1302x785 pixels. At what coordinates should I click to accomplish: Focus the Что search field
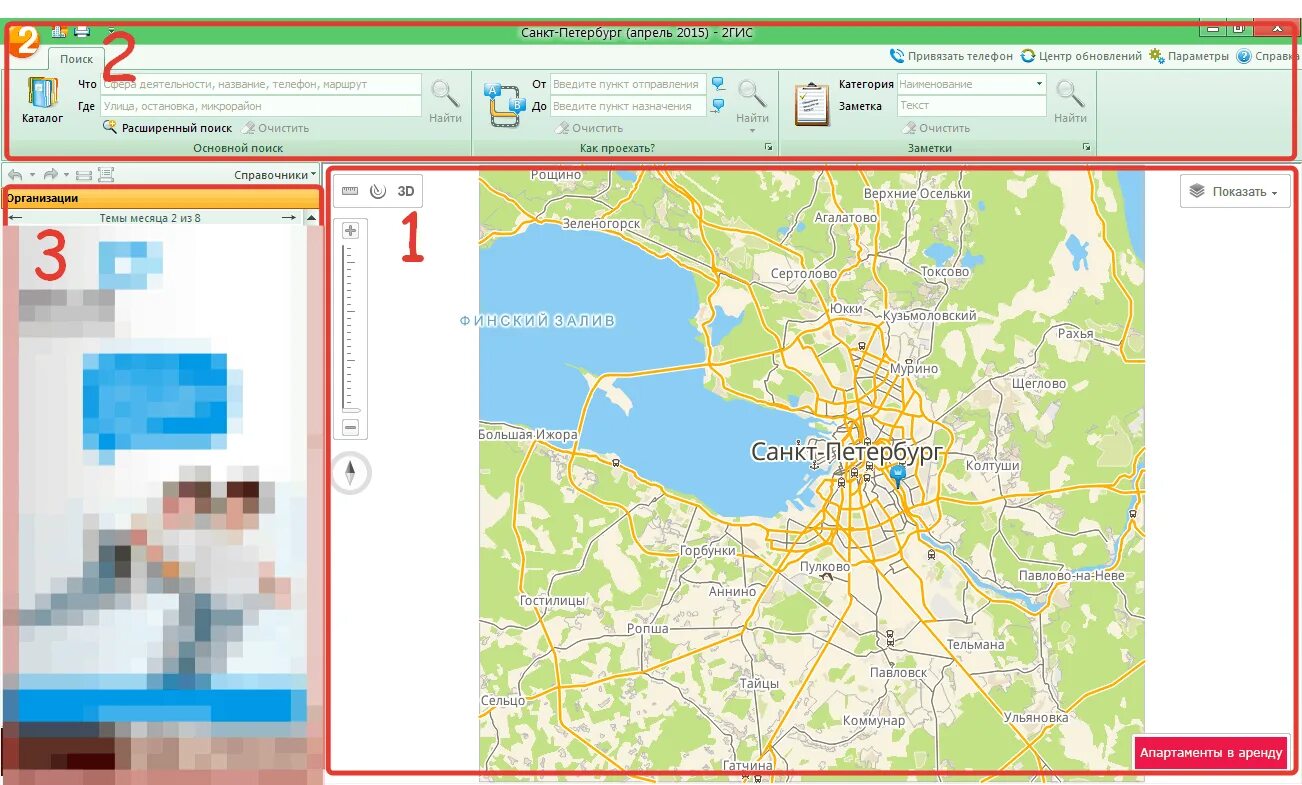click(x=260, y=84)
